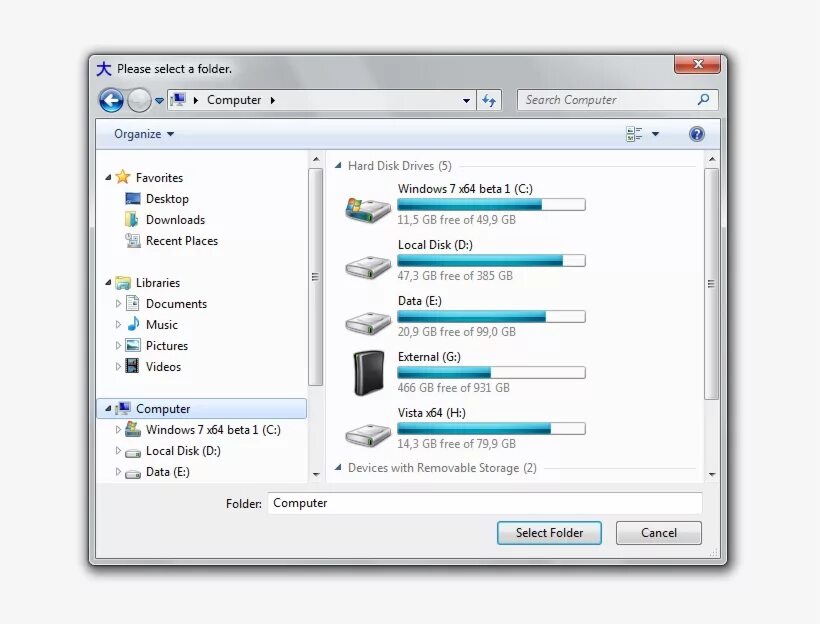Click the computer icon in the address bar
The image size is (820, 624).
coord(179,99)
